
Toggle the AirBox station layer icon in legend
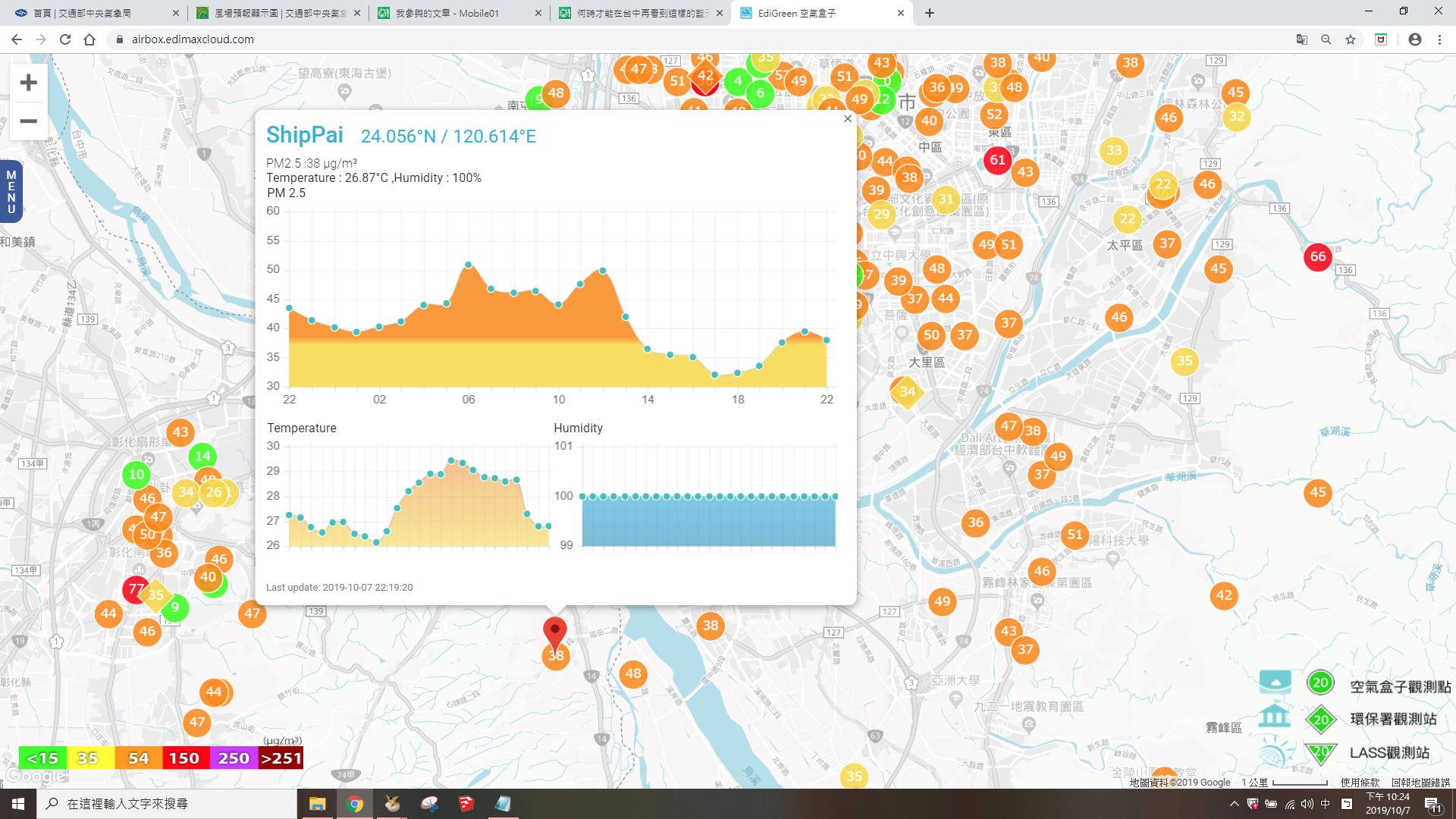1275,682
